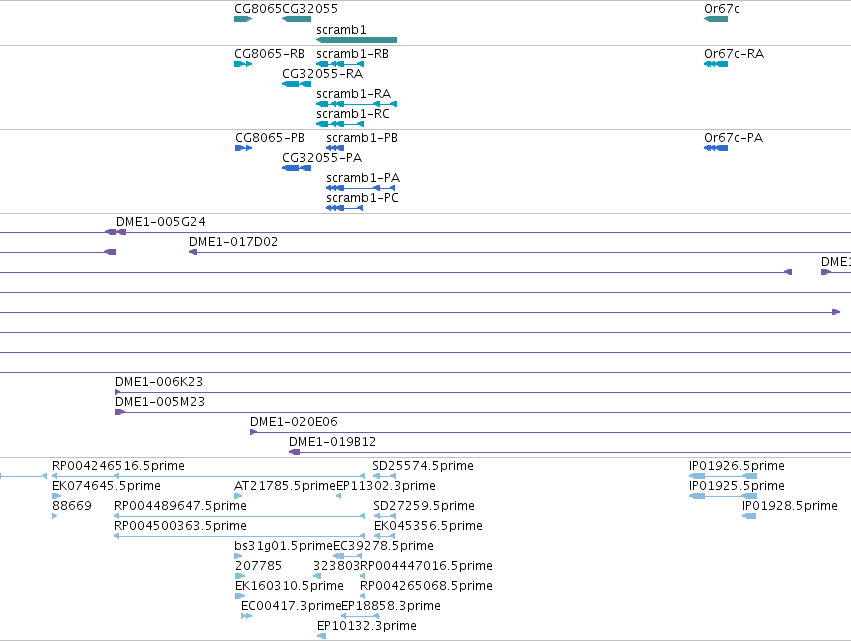
Task: Click the DME1-005M23 clone label
Action: pyautogui.click(x=160, y=402)
